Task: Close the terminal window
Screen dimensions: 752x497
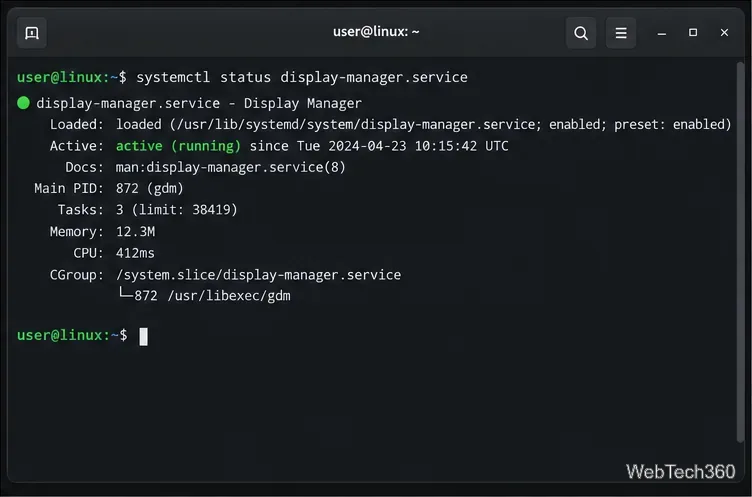Action: [x=724, y=33]
